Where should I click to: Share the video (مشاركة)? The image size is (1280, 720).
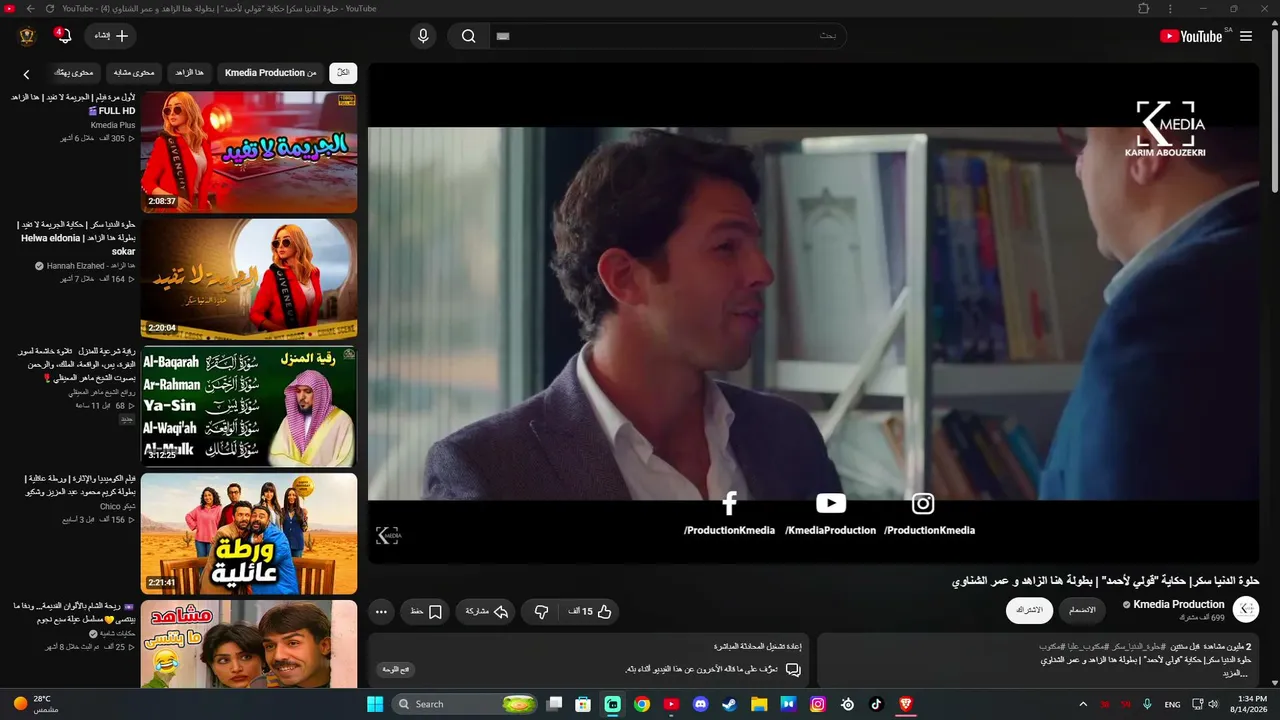coord(485,612)
